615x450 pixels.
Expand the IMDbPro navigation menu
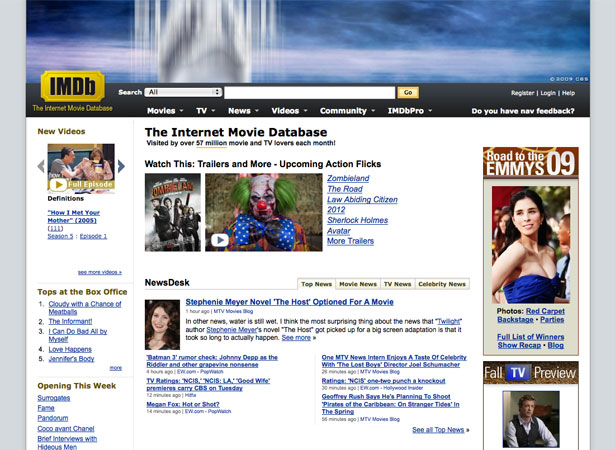tap(409, 111)
